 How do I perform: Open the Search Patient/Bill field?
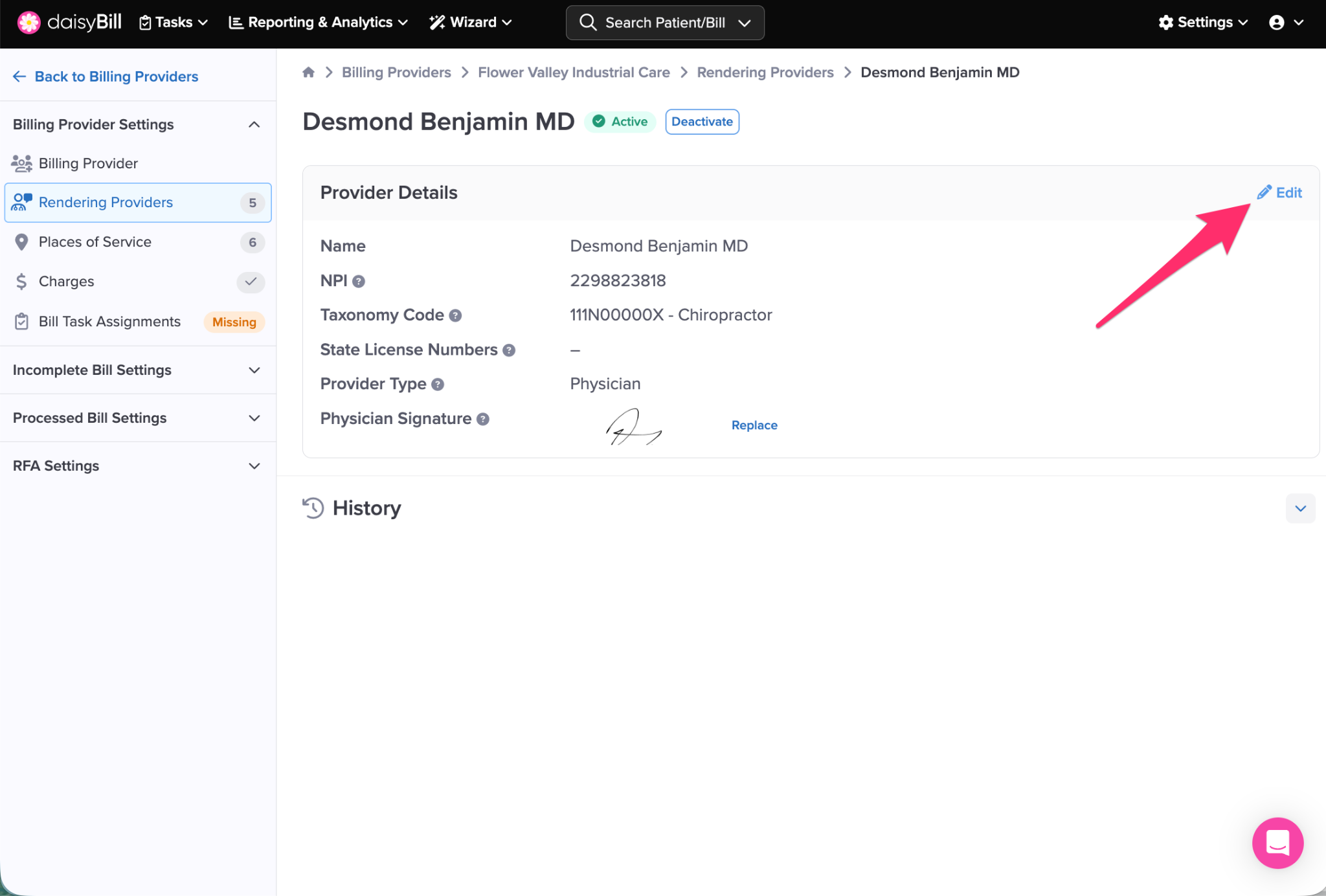pyautogui.click(x=664, y=23)
